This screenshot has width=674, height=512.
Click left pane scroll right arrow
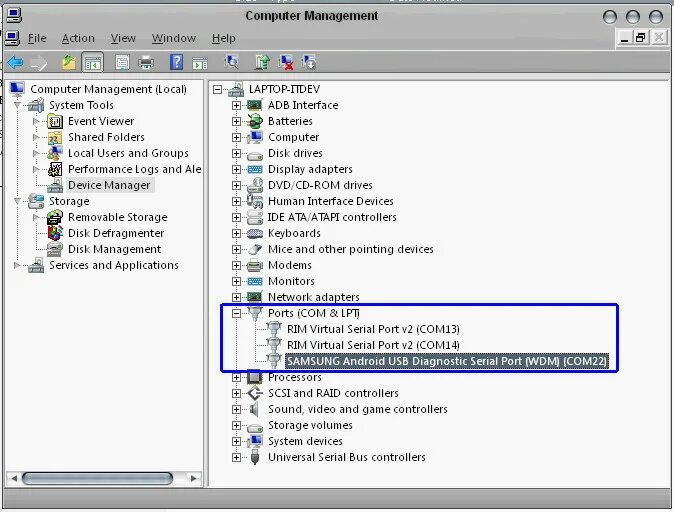tap(193, 478)
